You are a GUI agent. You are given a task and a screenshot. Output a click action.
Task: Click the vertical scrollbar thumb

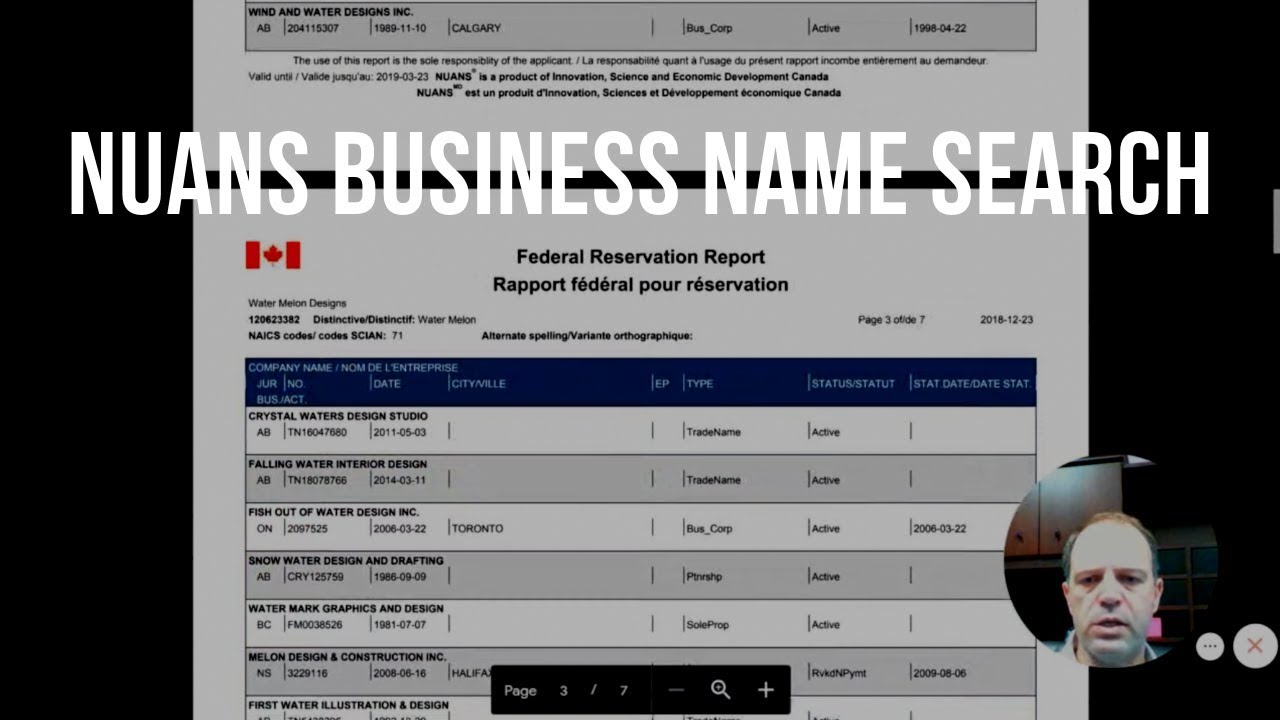click(x=1275, y=221)
